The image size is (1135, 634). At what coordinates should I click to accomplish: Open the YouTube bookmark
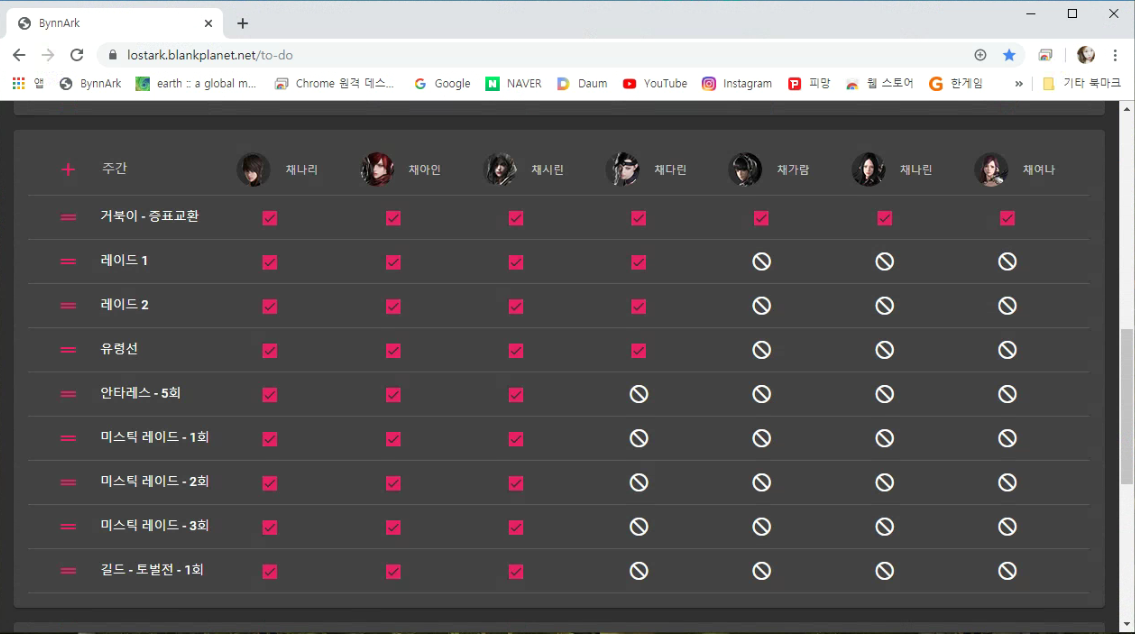point(655,83)
